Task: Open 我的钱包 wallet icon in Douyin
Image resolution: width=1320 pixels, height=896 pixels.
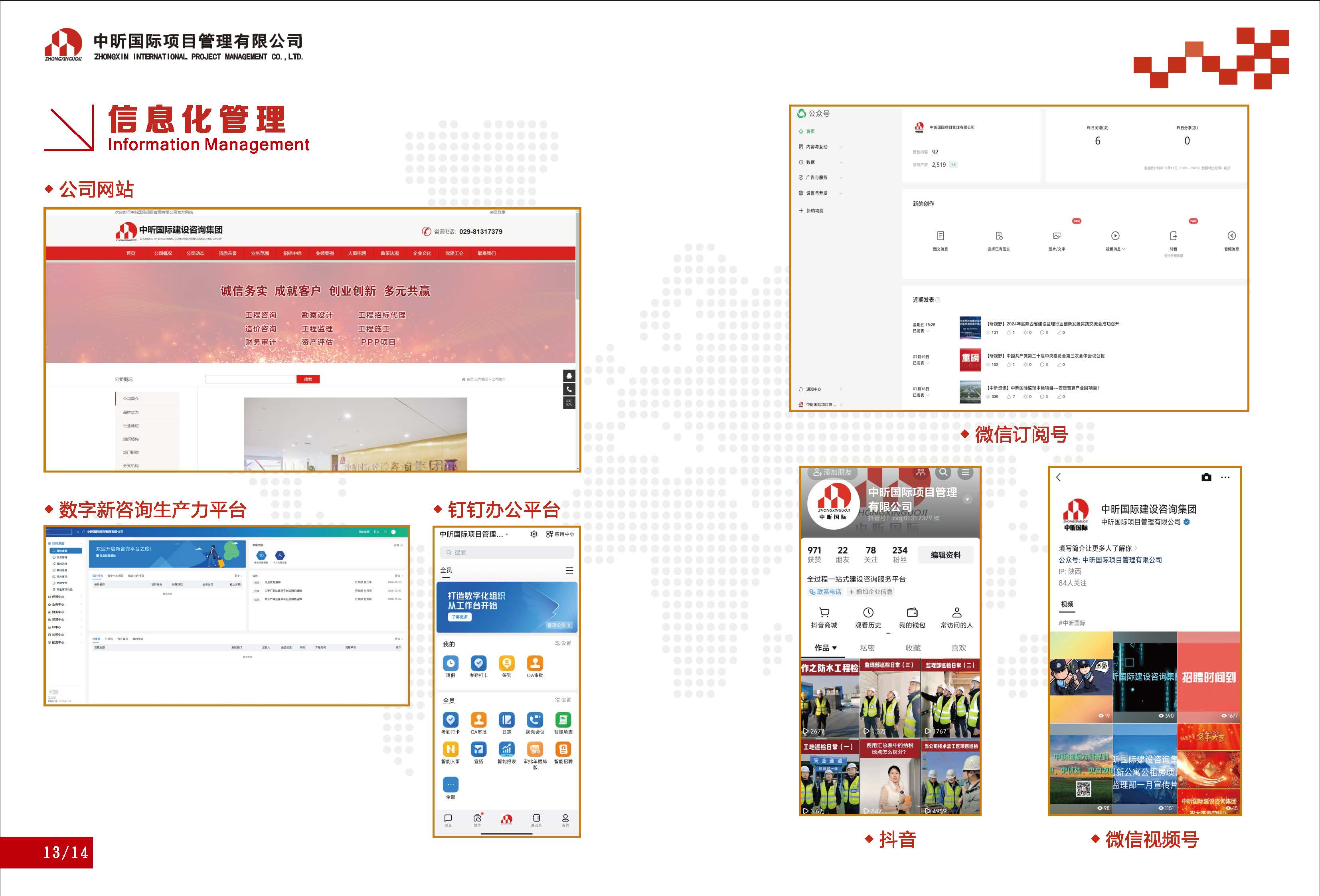Action: point(912,613)
